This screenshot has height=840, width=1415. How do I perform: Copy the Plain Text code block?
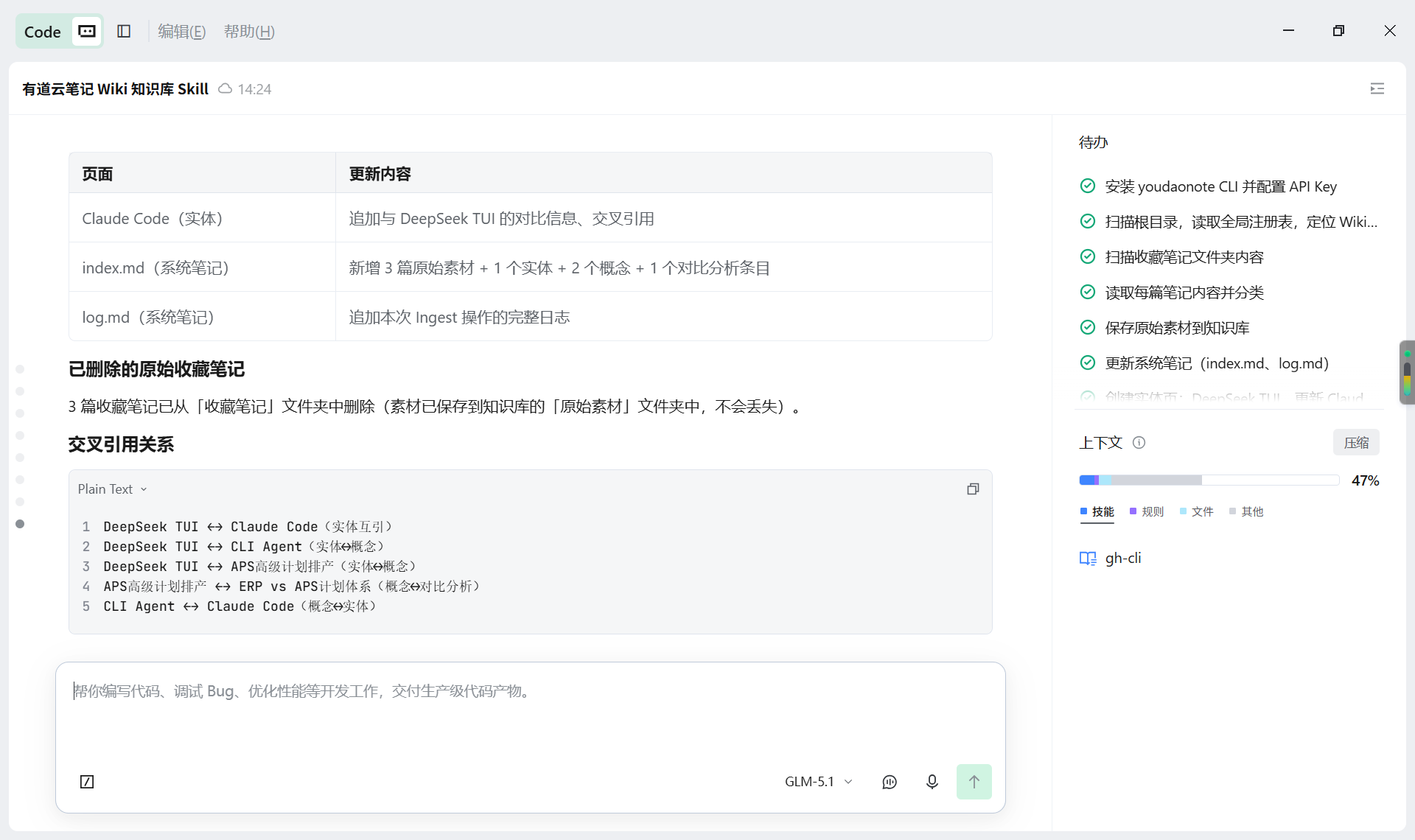click(x=973, y=489)
